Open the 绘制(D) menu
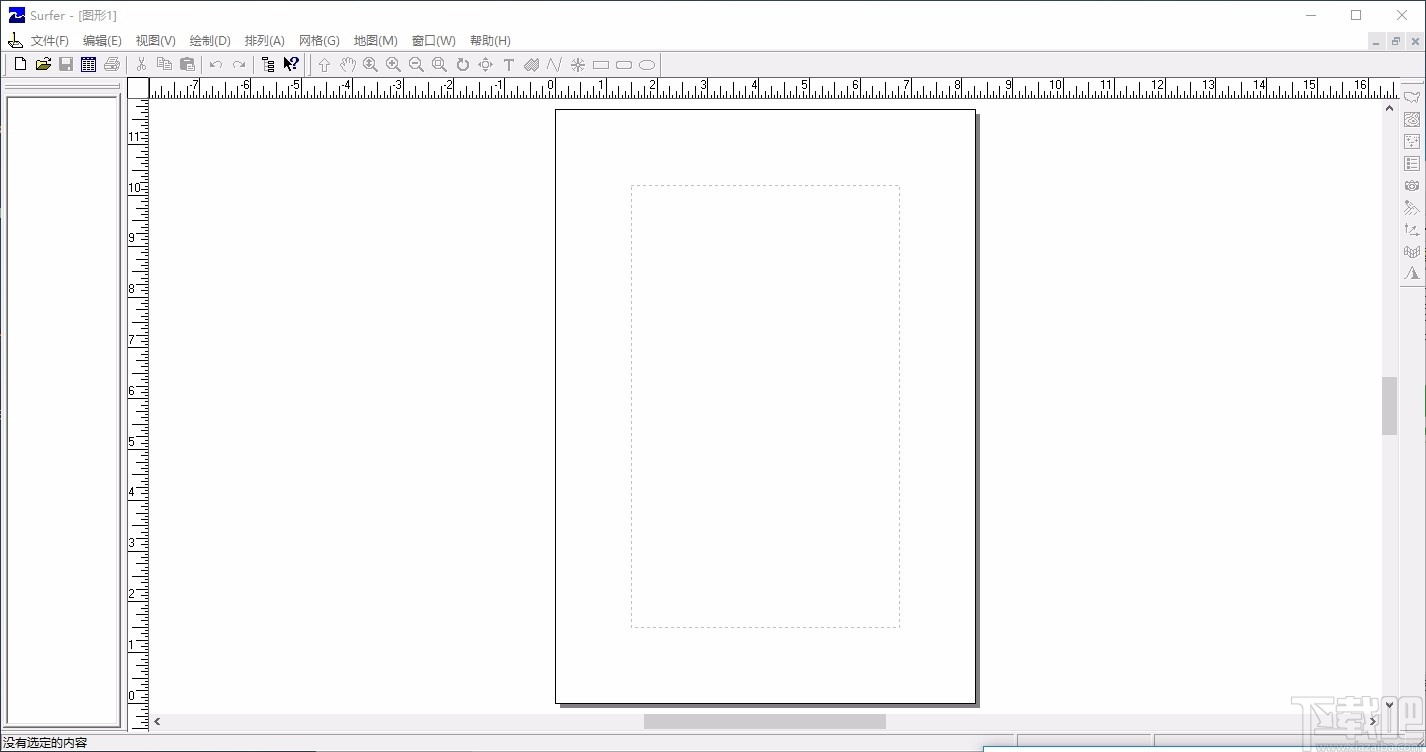This screenshot has width=1426, height=752. pyautogui.click(x=210, y=41)
